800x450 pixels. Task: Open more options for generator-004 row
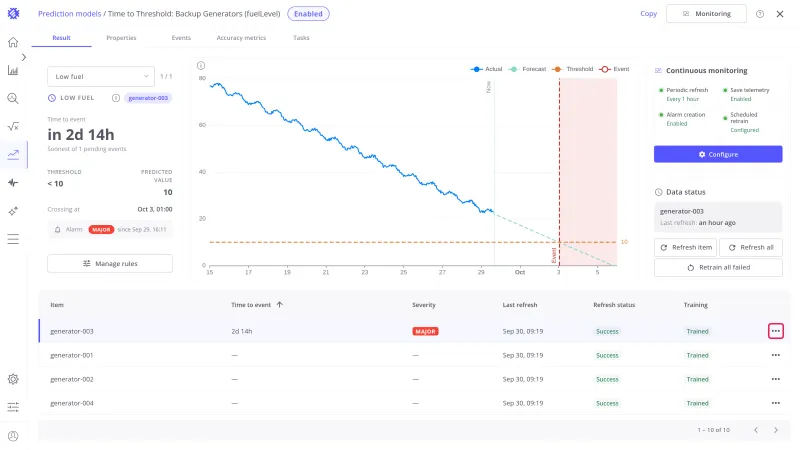click(x=776, y=403)
